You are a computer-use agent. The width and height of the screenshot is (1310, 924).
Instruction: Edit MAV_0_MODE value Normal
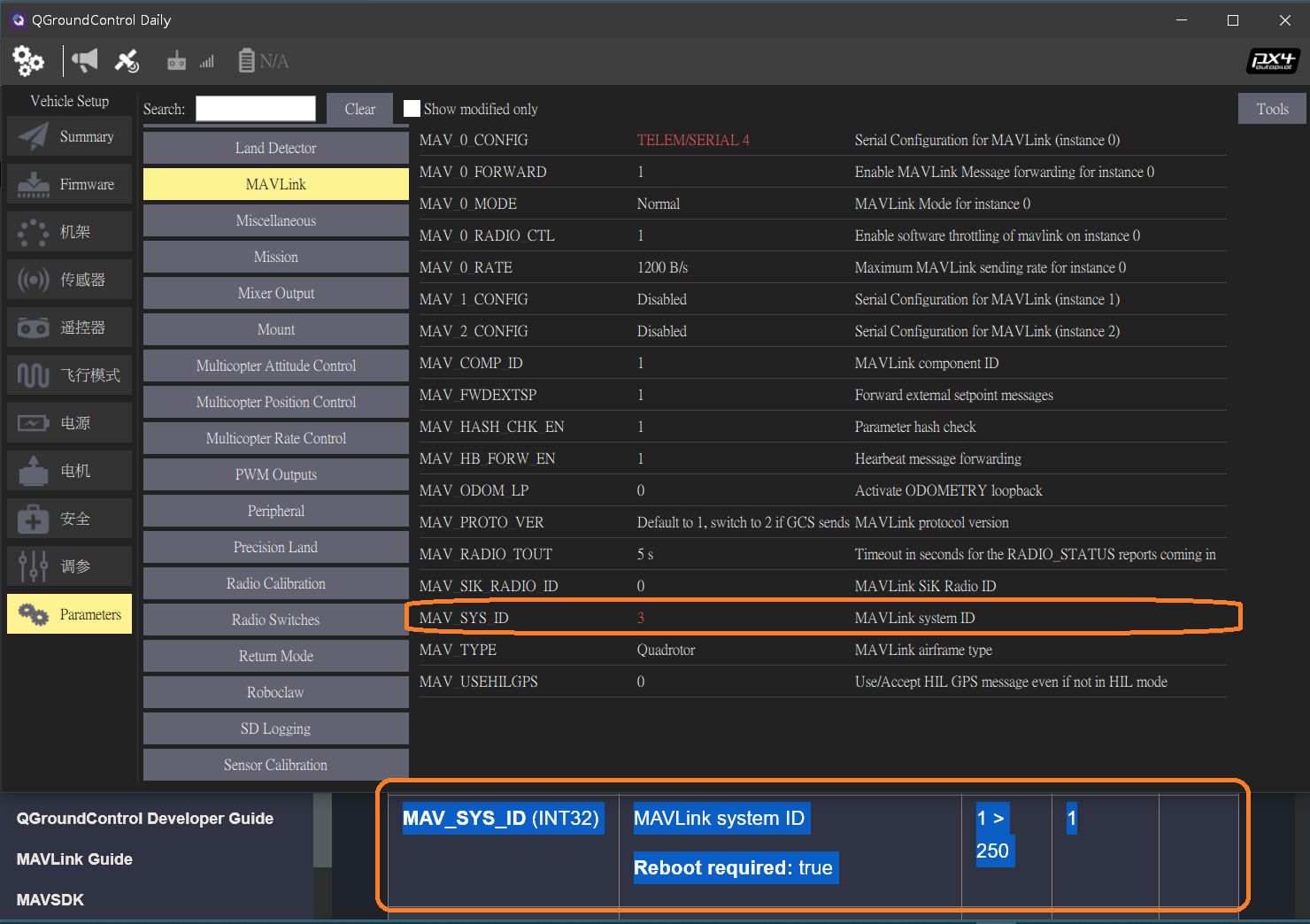tap(659, 204)
